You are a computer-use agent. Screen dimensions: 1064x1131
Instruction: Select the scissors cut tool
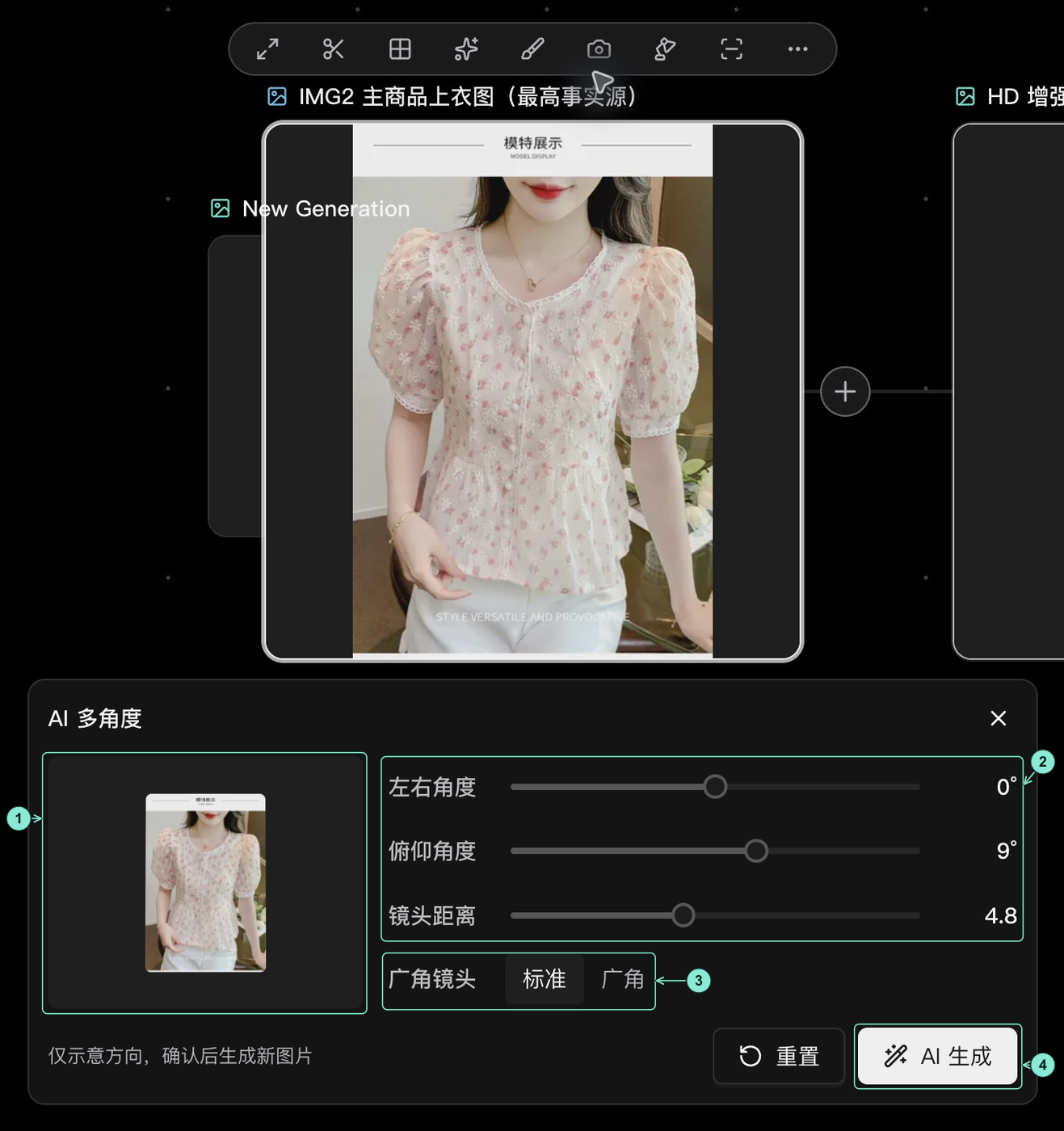[334, 49]
